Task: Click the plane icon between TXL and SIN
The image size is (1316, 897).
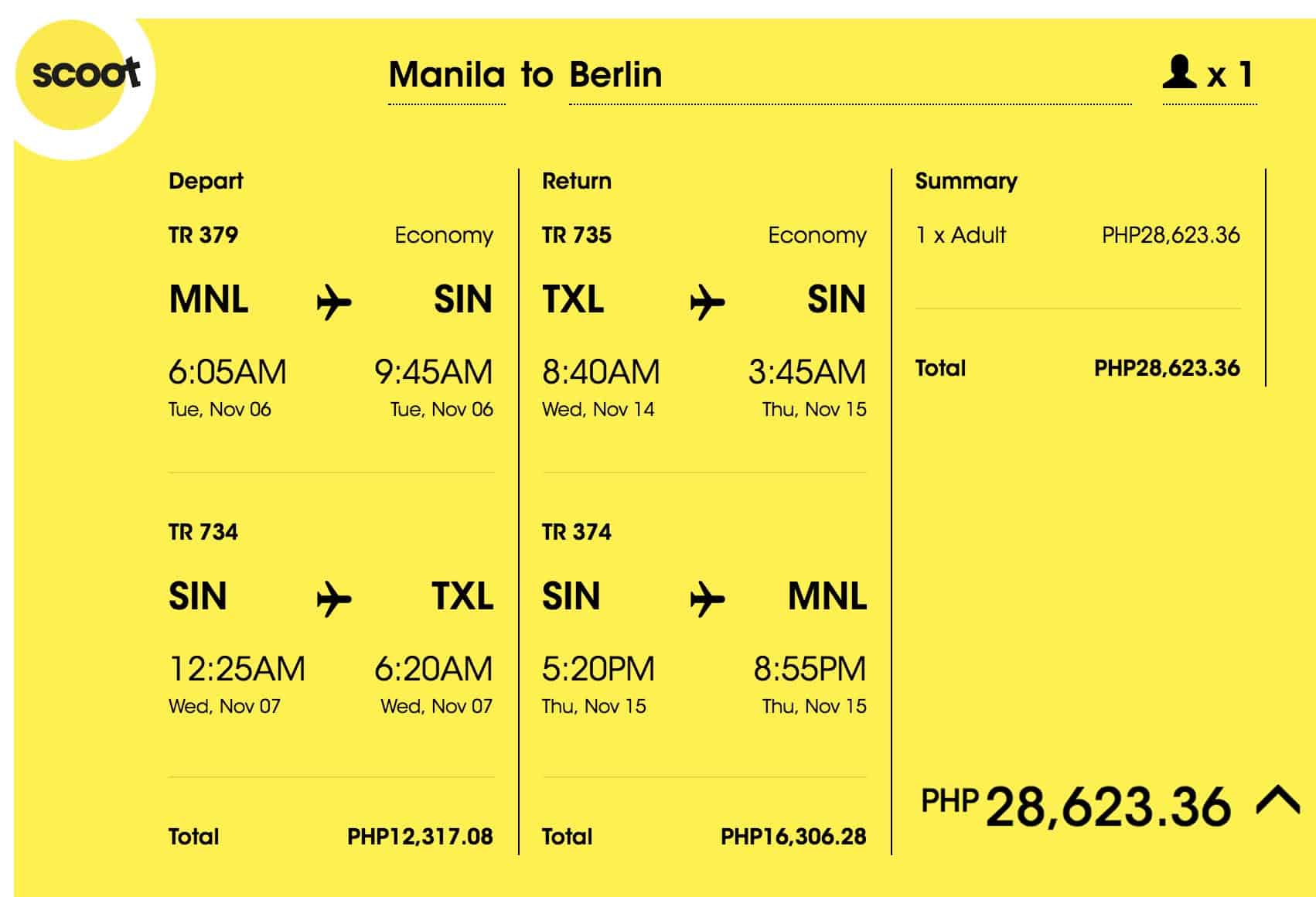Action: point(707,301)
